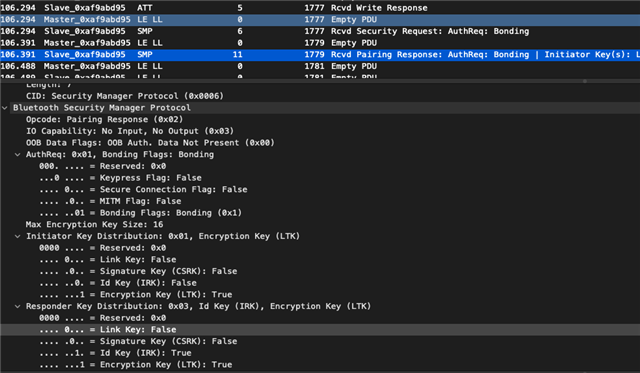
Task: Select IO Capability: No Input, No Output field
Action: (x=130, y=131)
